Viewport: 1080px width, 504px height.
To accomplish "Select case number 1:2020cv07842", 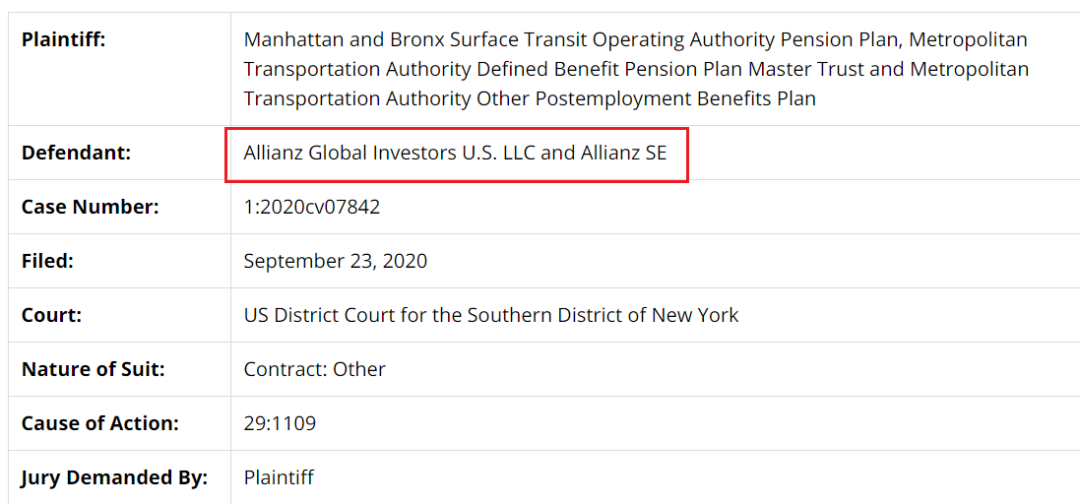I will (x=312, y=207).
